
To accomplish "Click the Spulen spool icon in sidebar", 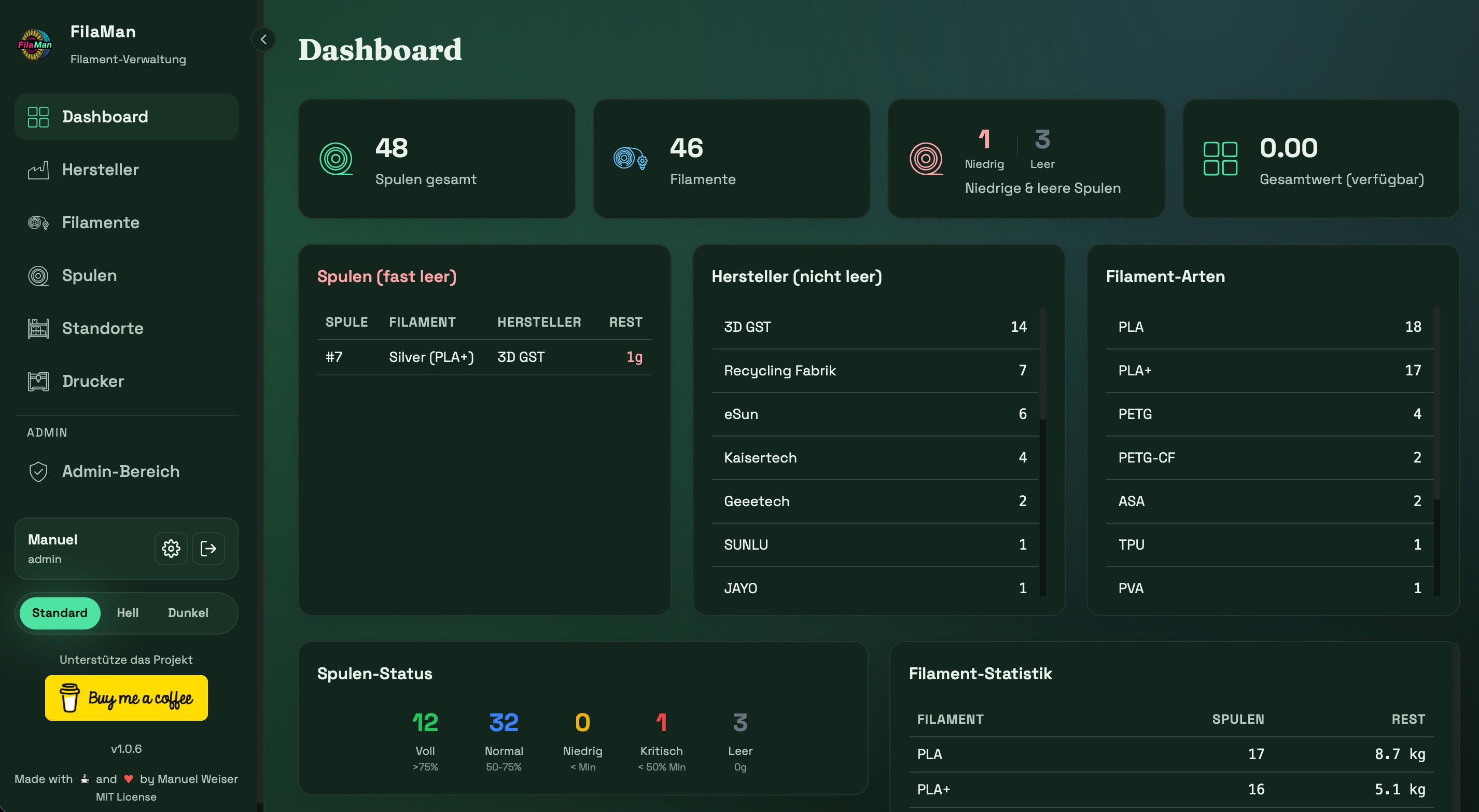I will coord(38,276).
